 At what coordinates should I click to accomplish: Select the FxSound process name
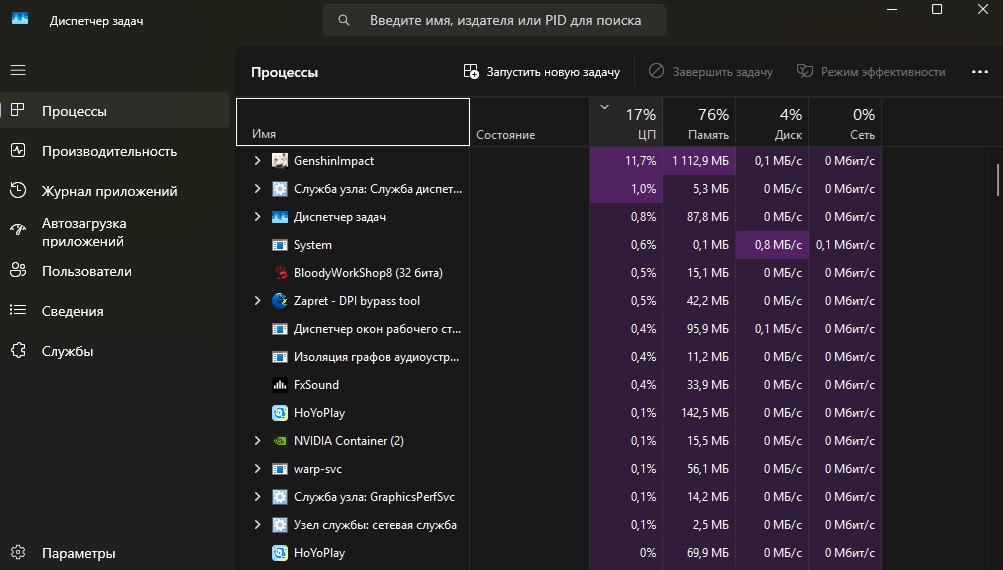click(x=317, y=384)
